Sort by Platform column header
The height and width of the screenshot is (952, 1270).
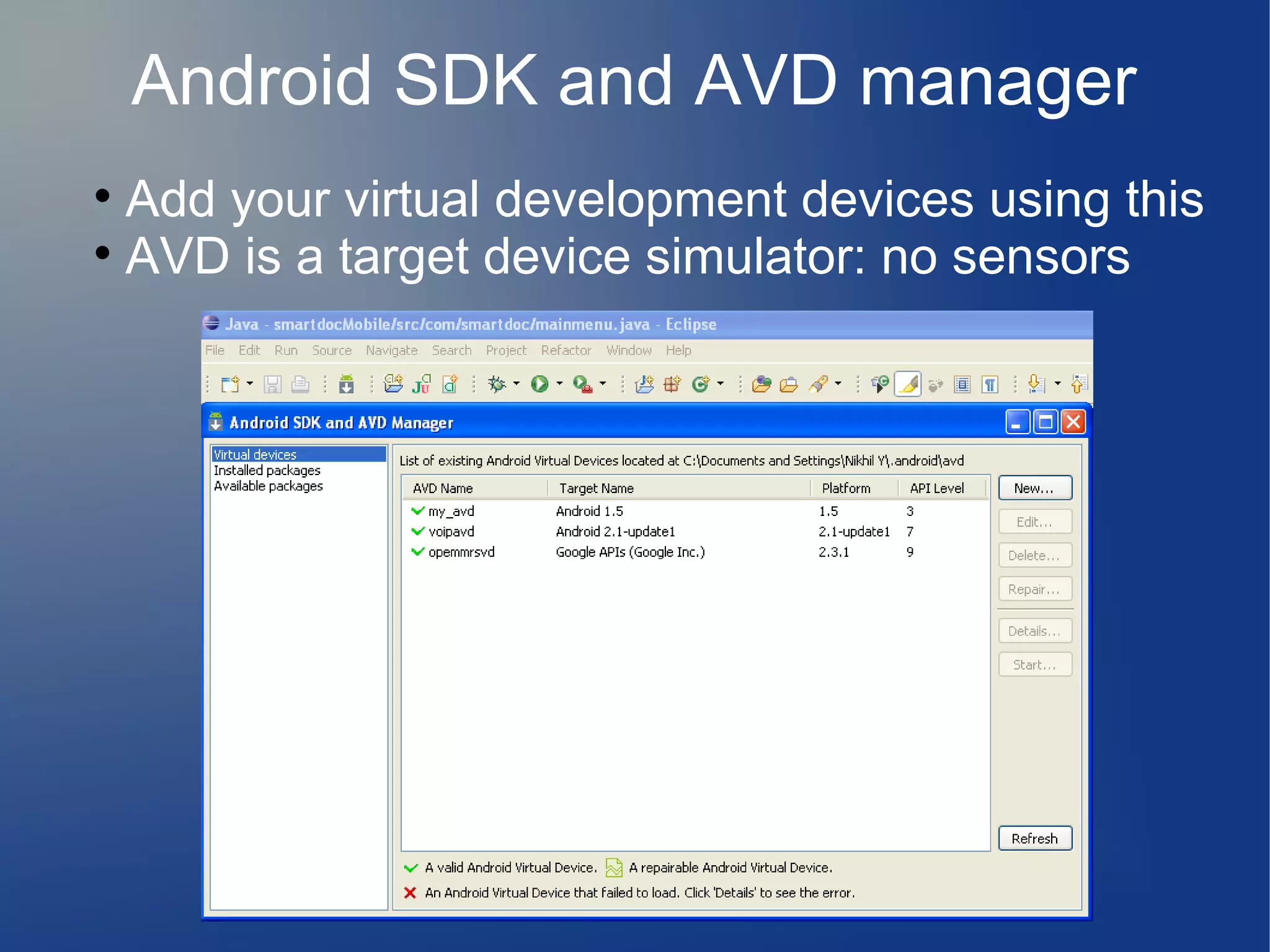[x=855, y=488]
